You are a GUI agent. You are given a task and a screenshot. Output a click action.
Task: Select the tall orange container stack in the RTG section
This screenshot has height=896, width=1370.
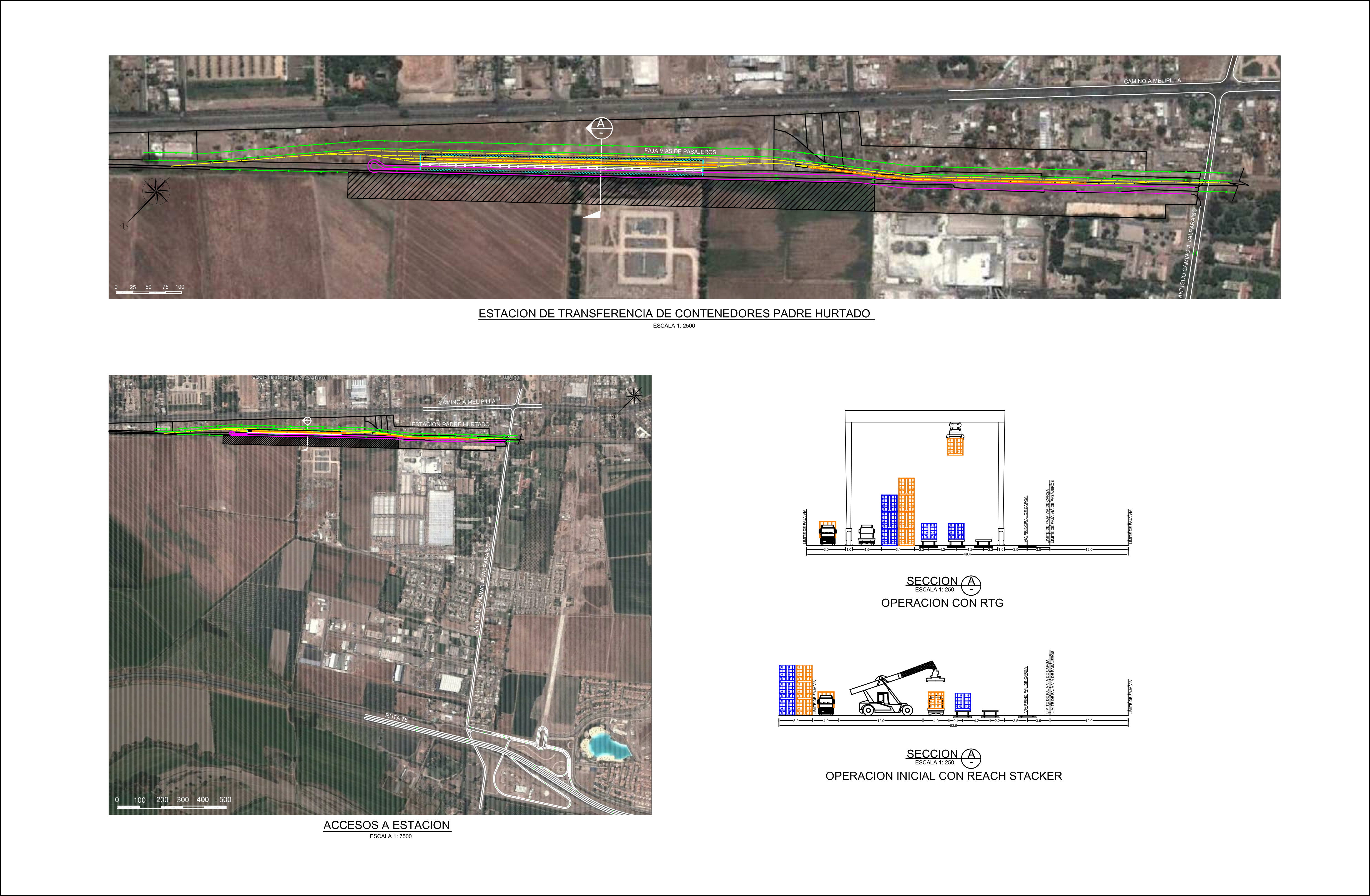coord(906,512)
